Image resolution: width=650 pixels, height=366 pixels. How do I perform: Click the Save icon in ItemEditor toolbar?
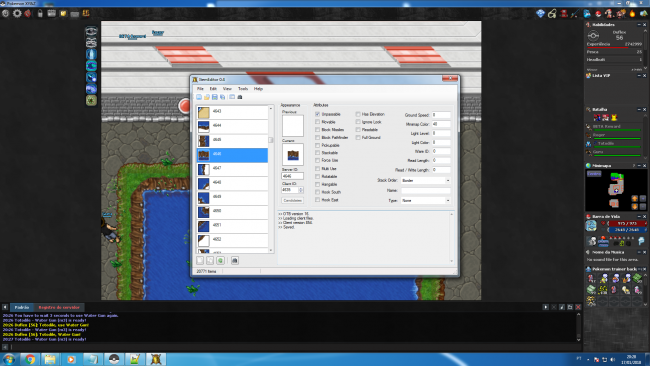tap(214, 97)
